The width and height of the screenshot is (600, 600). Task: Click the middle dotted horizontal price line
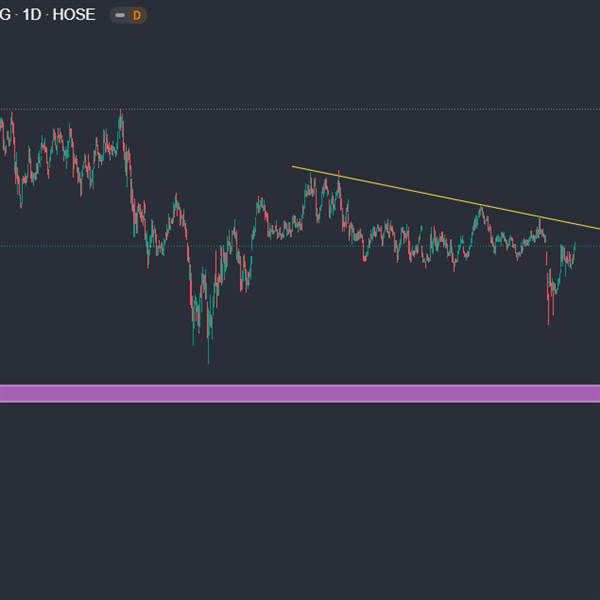(300, 246)
